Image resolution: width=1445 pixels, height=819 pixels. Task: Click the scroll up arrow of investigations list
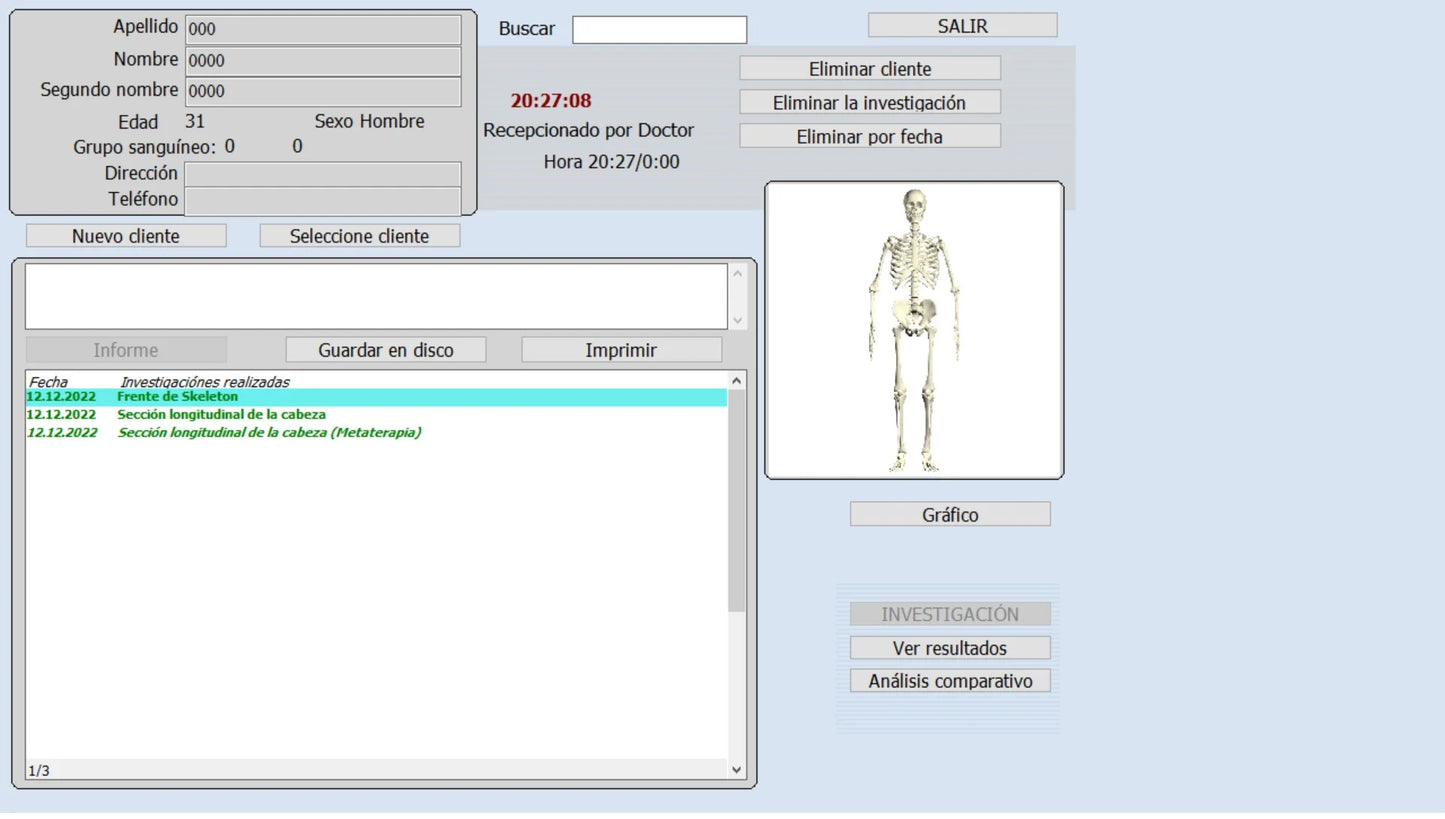click(x=737, y=381)
